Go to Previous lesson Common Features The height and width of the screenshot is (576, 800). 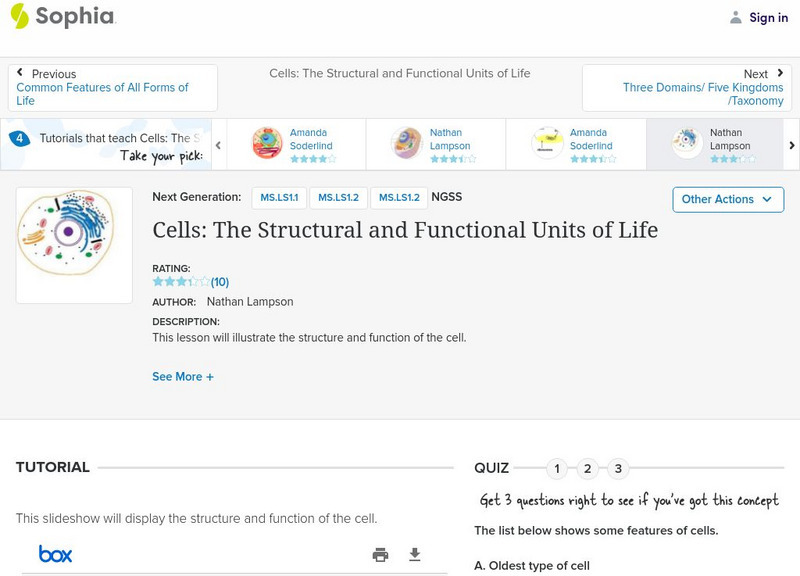(x=112, y=87)
